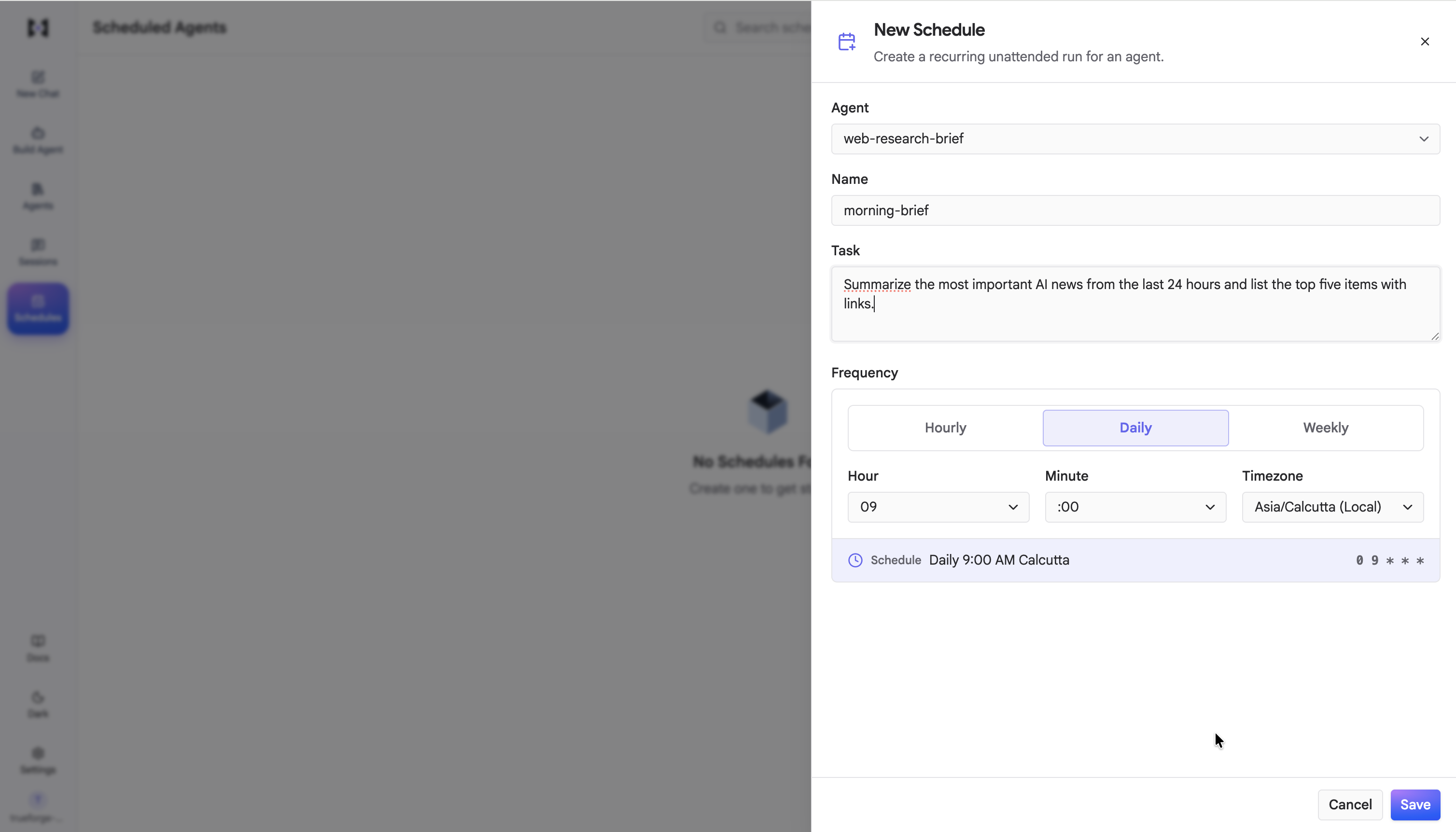Click the calendar-plus icon beside New Schedule
This screenshot has width=1456, height=832.
(846, 42)
